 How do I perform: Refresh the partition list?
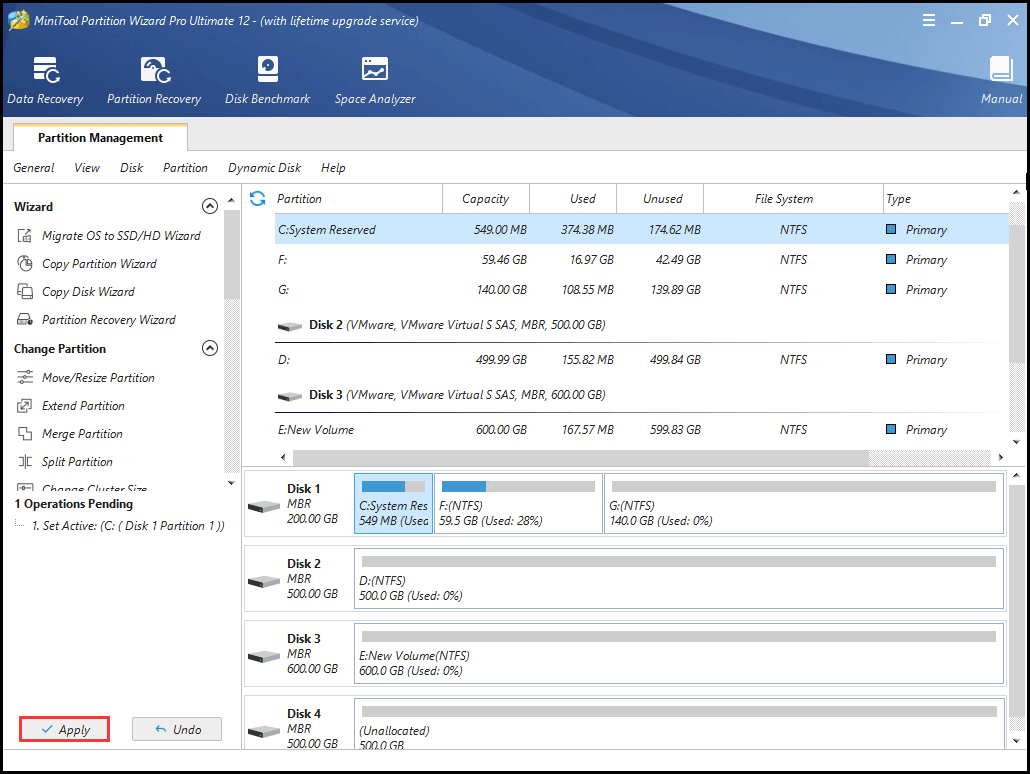257,199
